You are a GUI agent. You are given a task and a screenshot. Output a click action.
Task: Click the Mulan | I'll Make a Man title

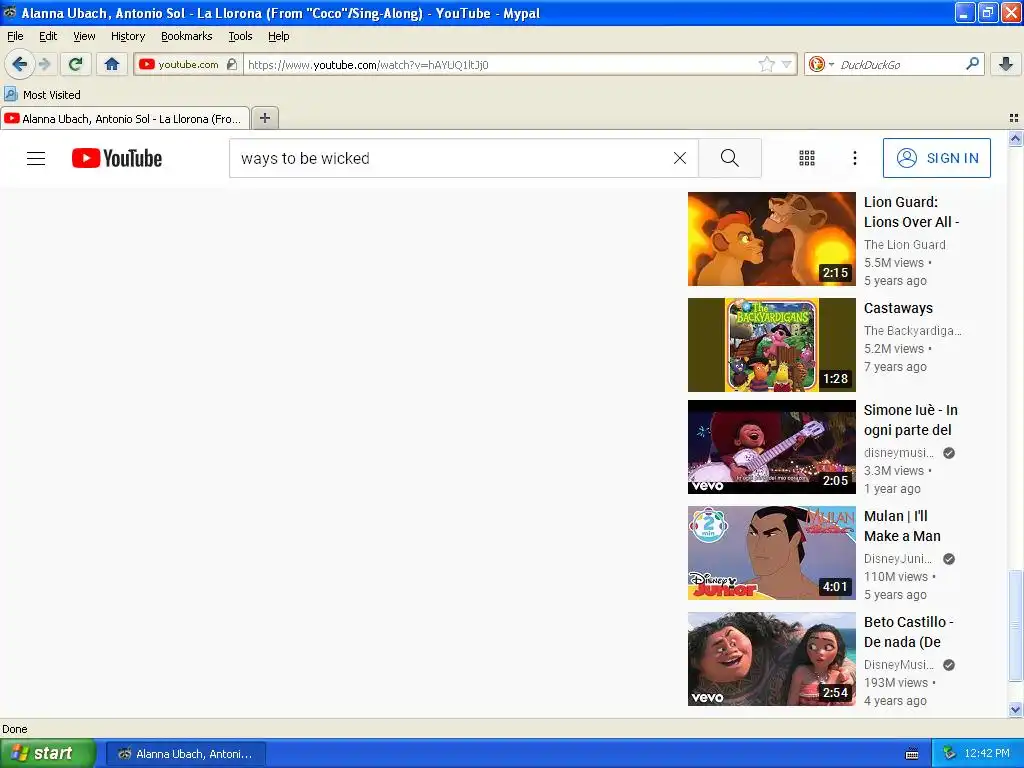[902, 526]
